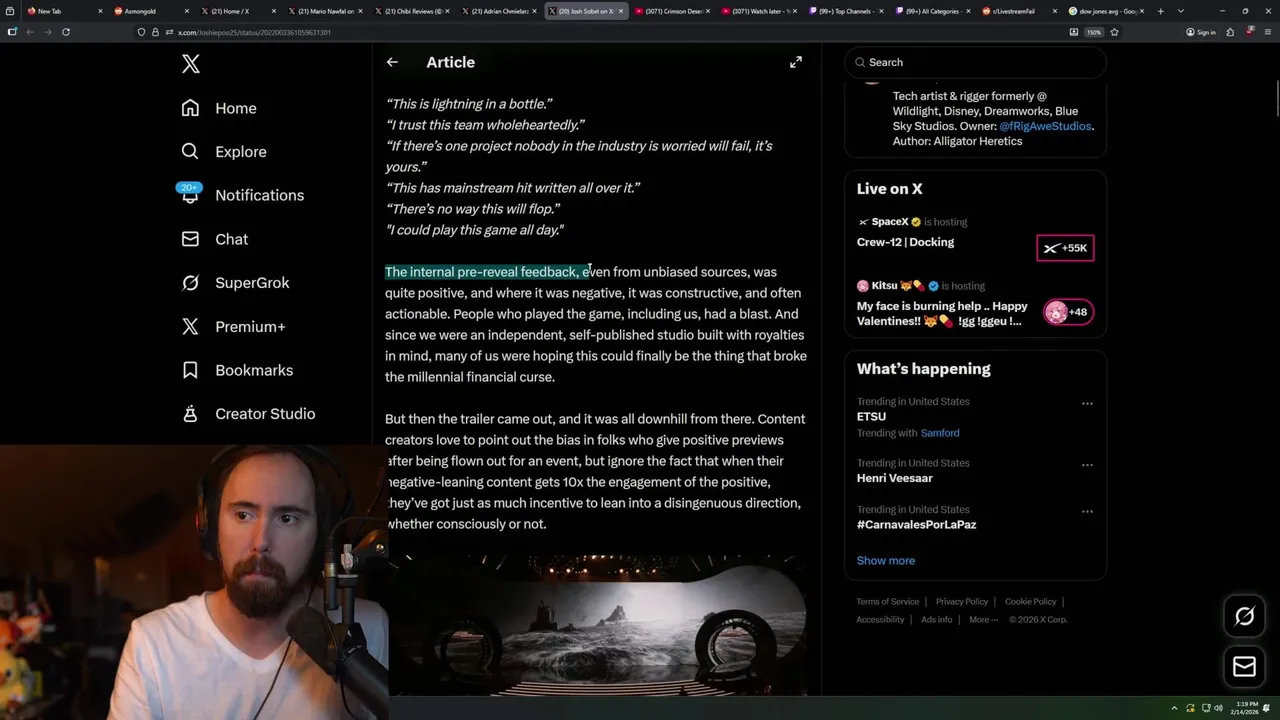The height and width of the screenshot is (720, 1280).
Task: Open the Notifications bell
Action: (190, 195)
